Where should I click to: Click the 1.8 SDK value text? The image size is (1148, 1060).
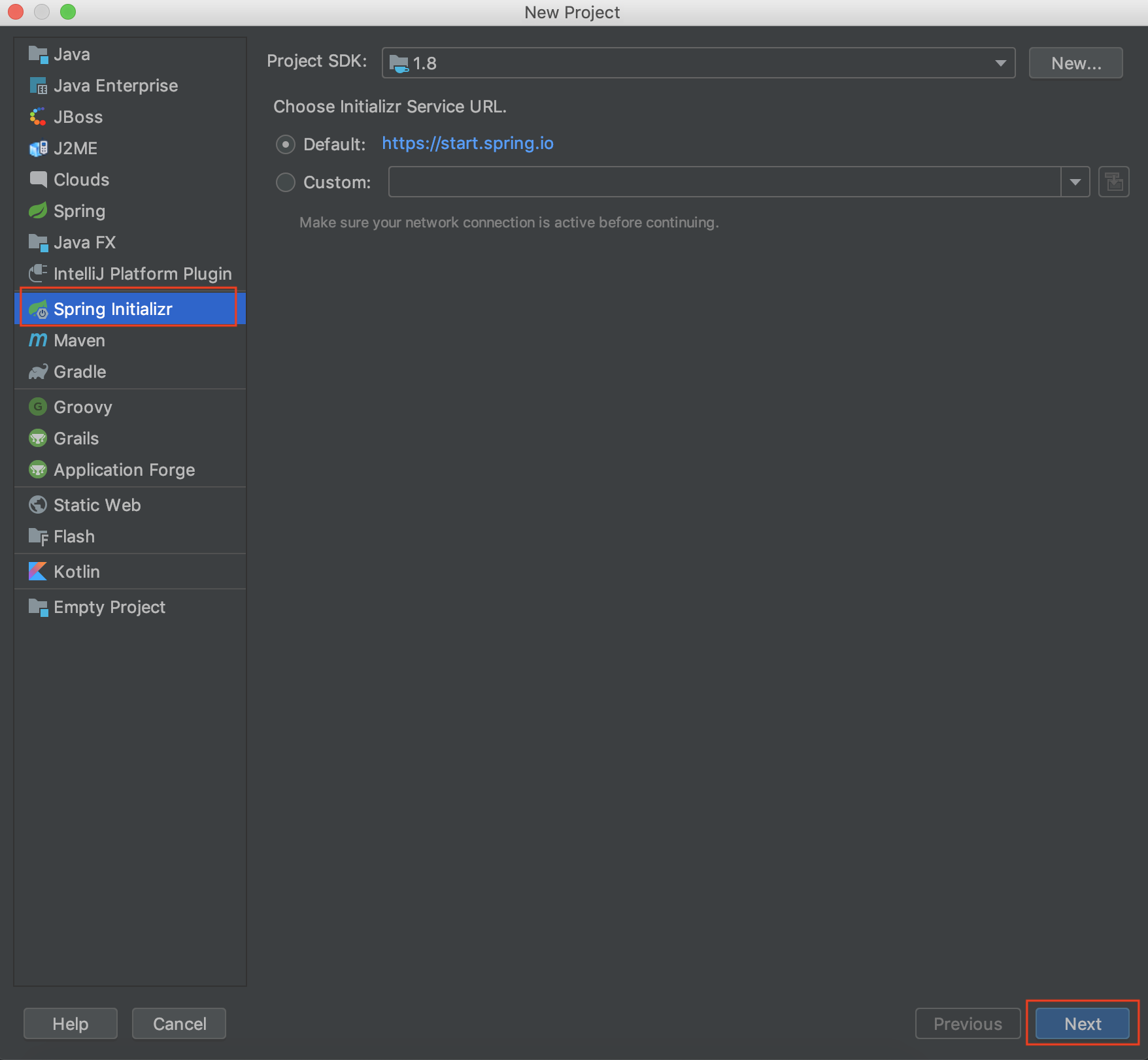pos(425,63)
